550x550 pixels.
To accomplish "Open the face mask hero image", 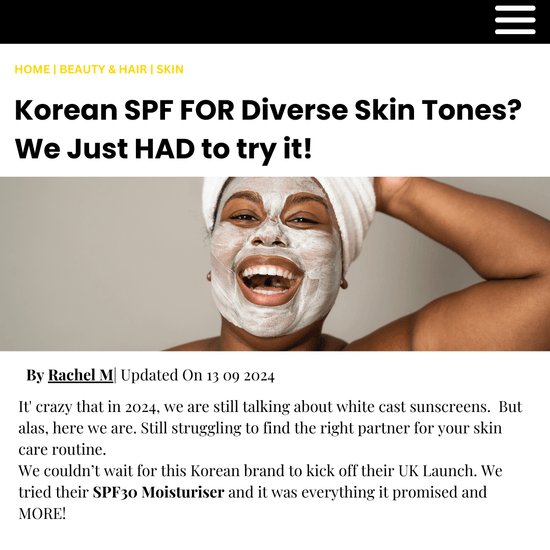I will pyautogui.click(x=275, y=264).
